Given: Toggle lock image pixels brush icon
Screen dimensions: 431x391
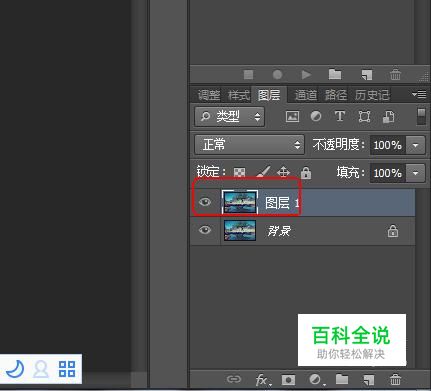Looking at the screenshot, I should [263, 172].
